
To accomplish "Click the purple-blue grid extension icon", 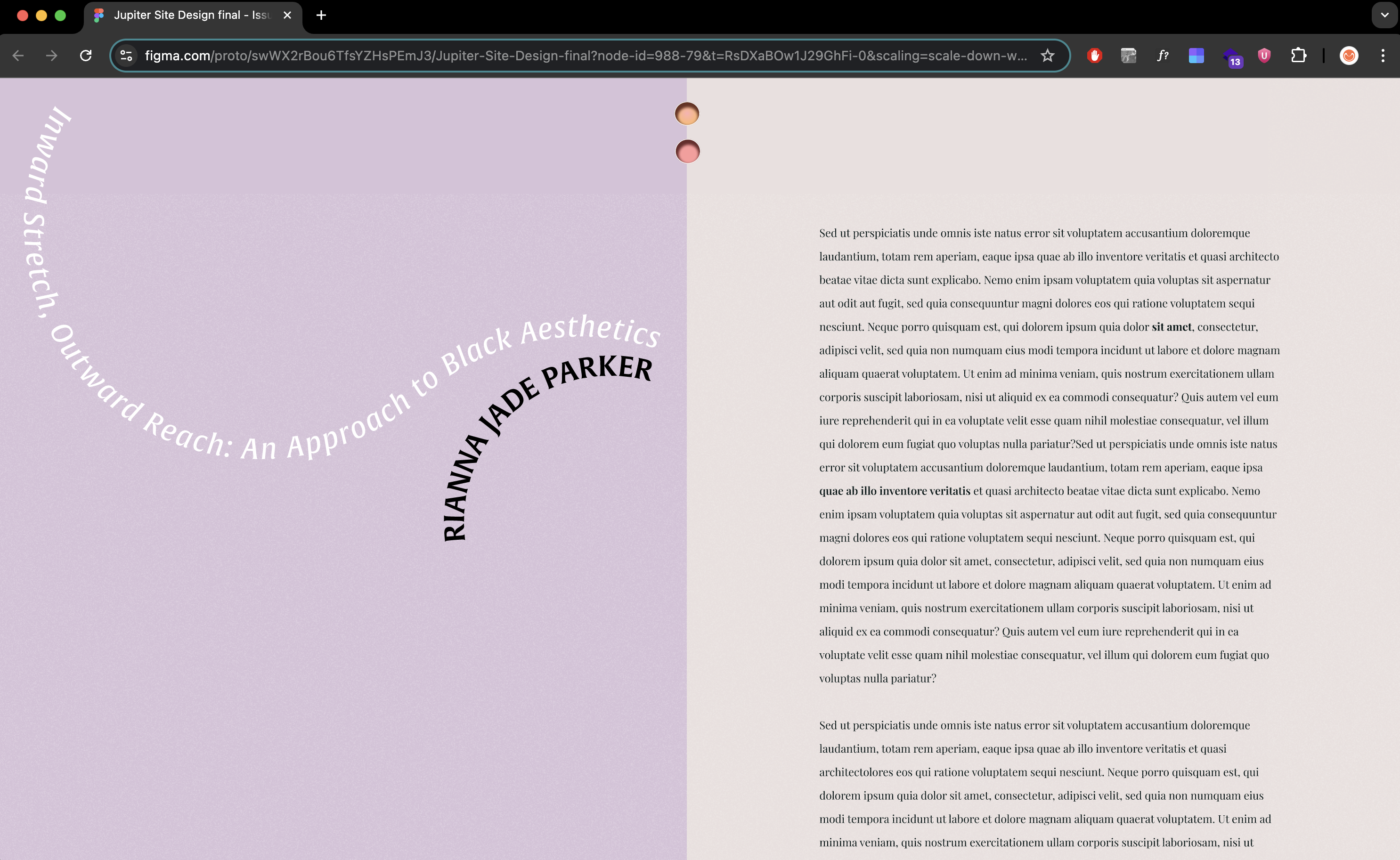I will point(1196,55).
